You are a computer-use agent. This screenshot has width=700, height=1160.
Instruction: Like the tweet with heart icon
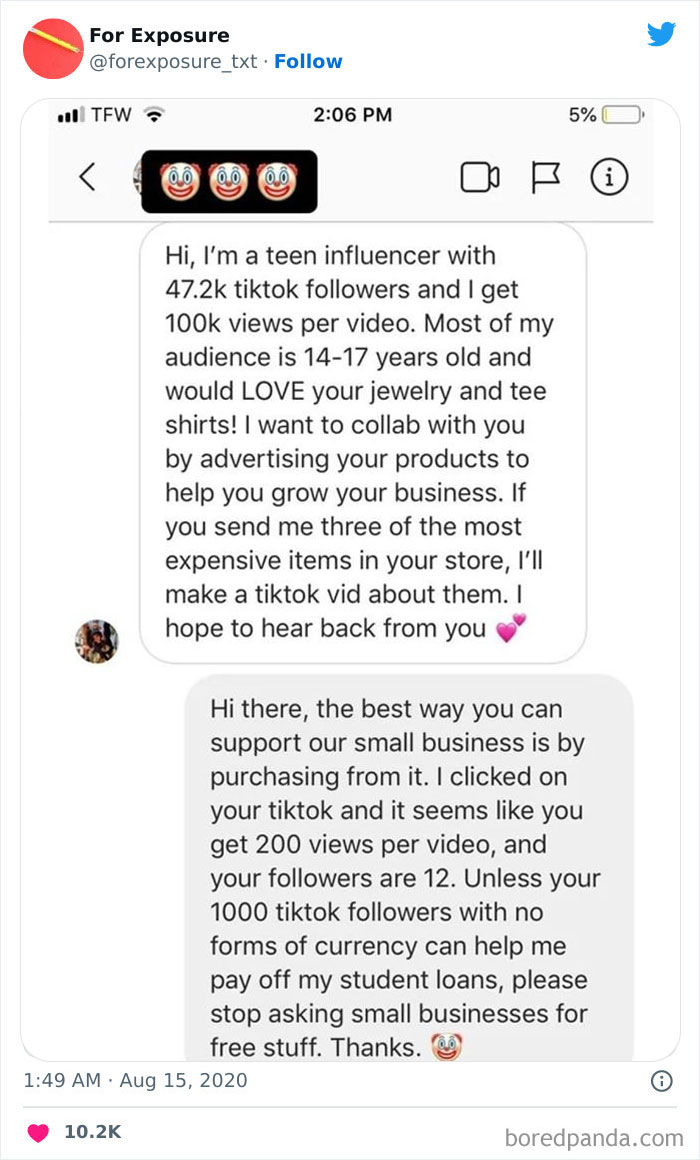pos(38,1132)
